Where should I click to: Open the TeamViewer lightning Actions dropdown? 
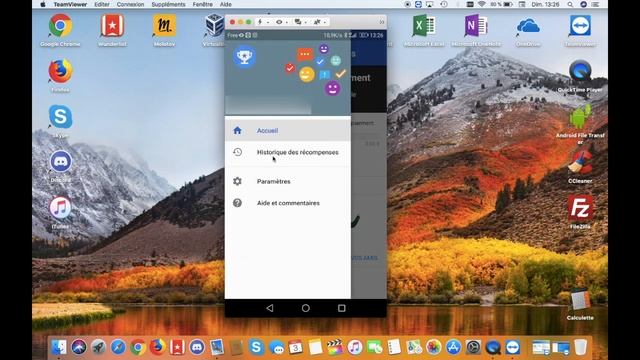point(262,22)
